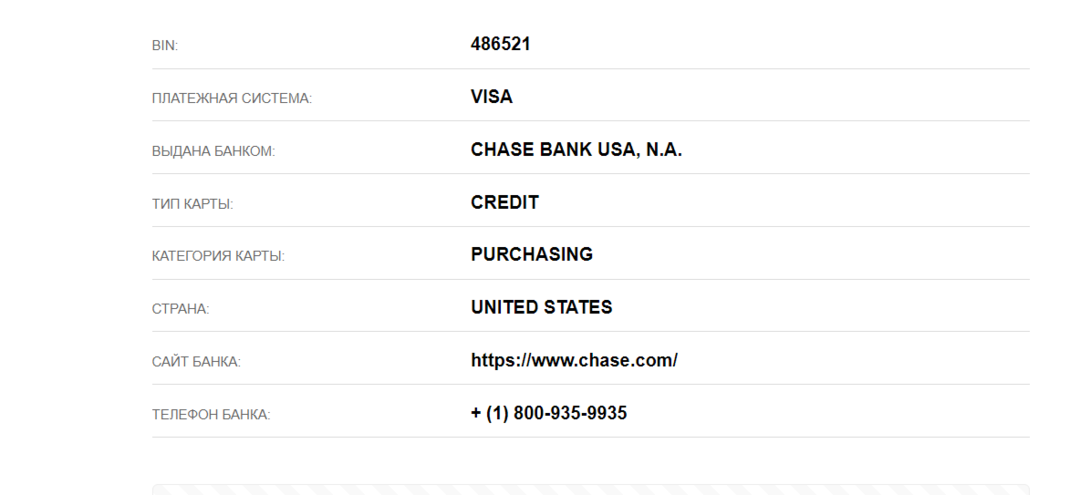Click the divider line under the BIN row
1080x495 pixels.
coord(590,68)
